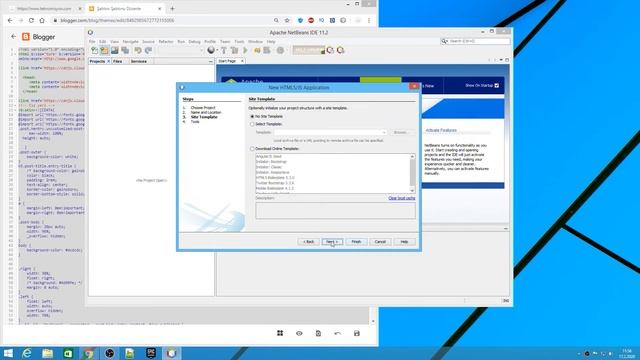Click the memory usage bar in NetBeans toolbar
640x360 pixels.
tap(309, 50)
